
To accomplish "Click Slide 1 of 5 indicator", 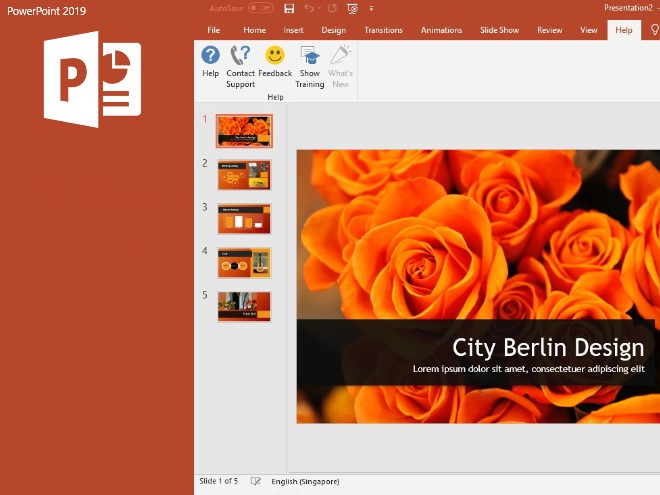I will pos(219,481).
